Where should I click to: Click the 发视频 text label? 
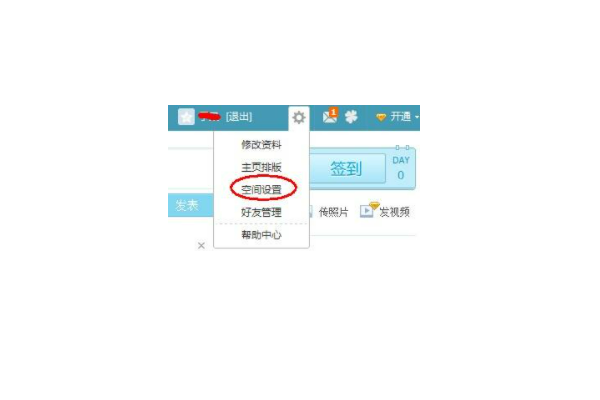pos(395,212)
